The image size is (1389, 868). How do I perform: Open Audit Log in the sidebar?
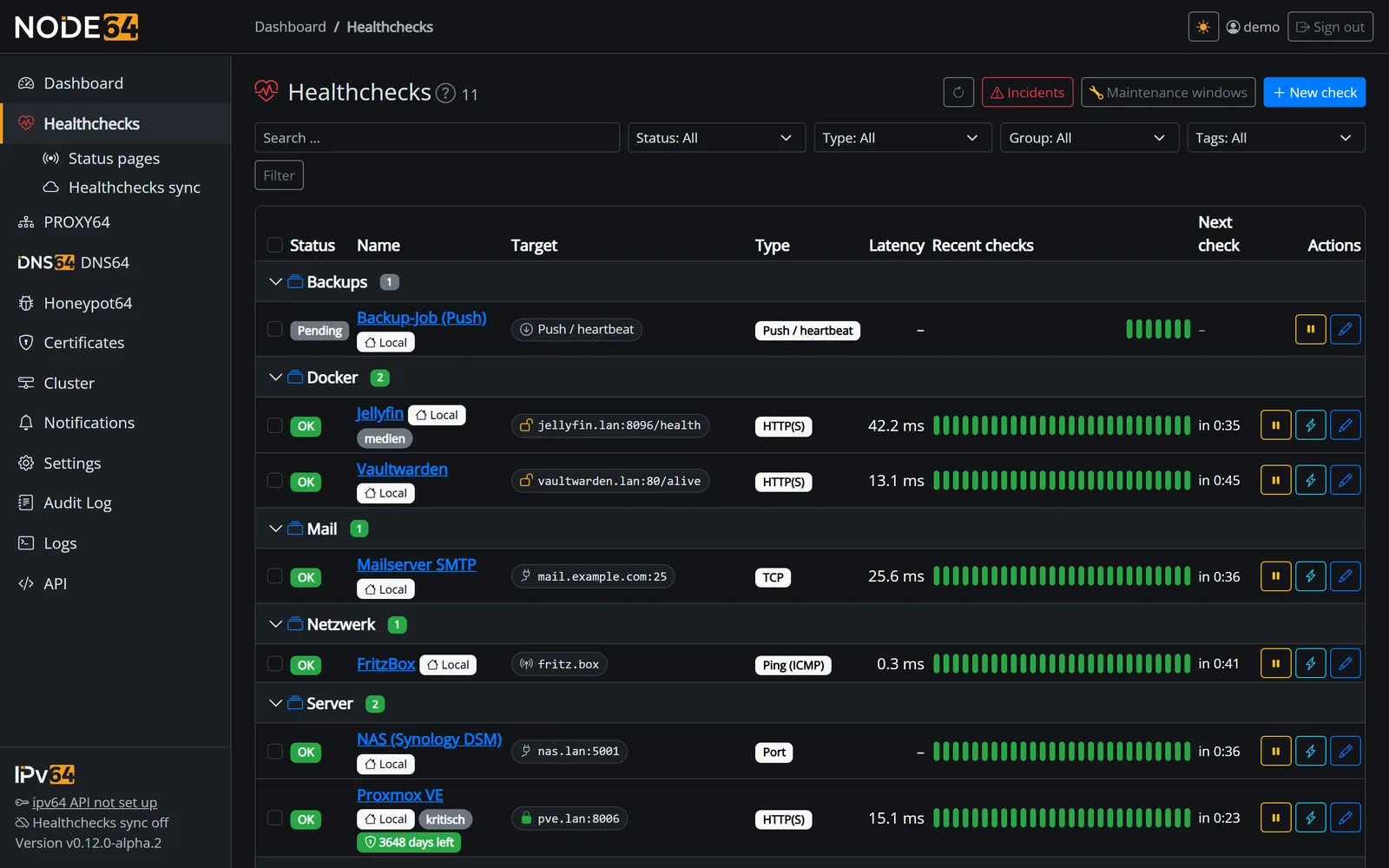77,503
